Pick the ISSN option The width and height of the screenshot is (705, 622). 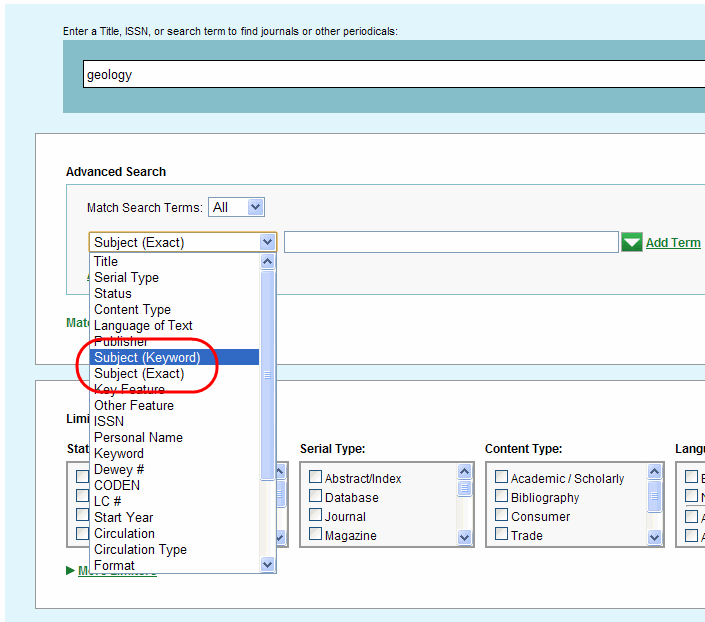[x=109, y=421]
